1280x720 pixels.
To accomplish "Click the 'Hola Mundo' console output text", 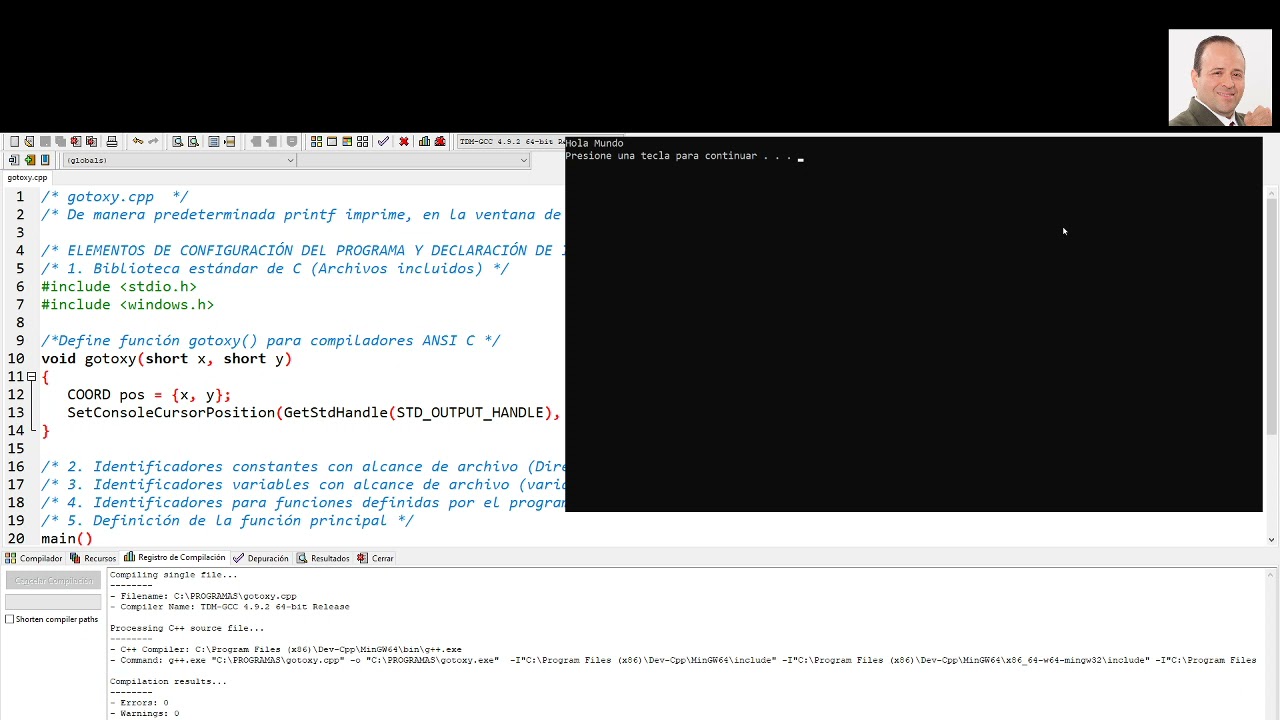I will click(x=594, y=143).
